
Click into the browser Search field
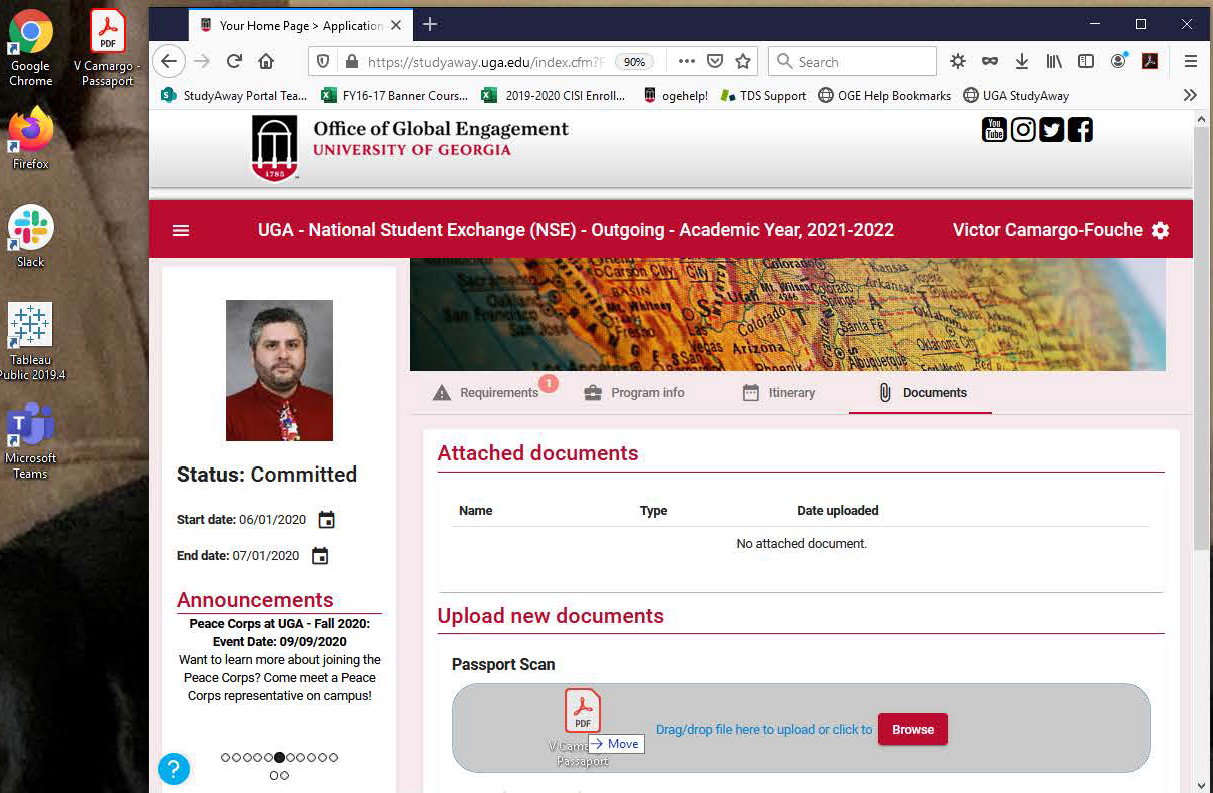[x=852, y=61]
